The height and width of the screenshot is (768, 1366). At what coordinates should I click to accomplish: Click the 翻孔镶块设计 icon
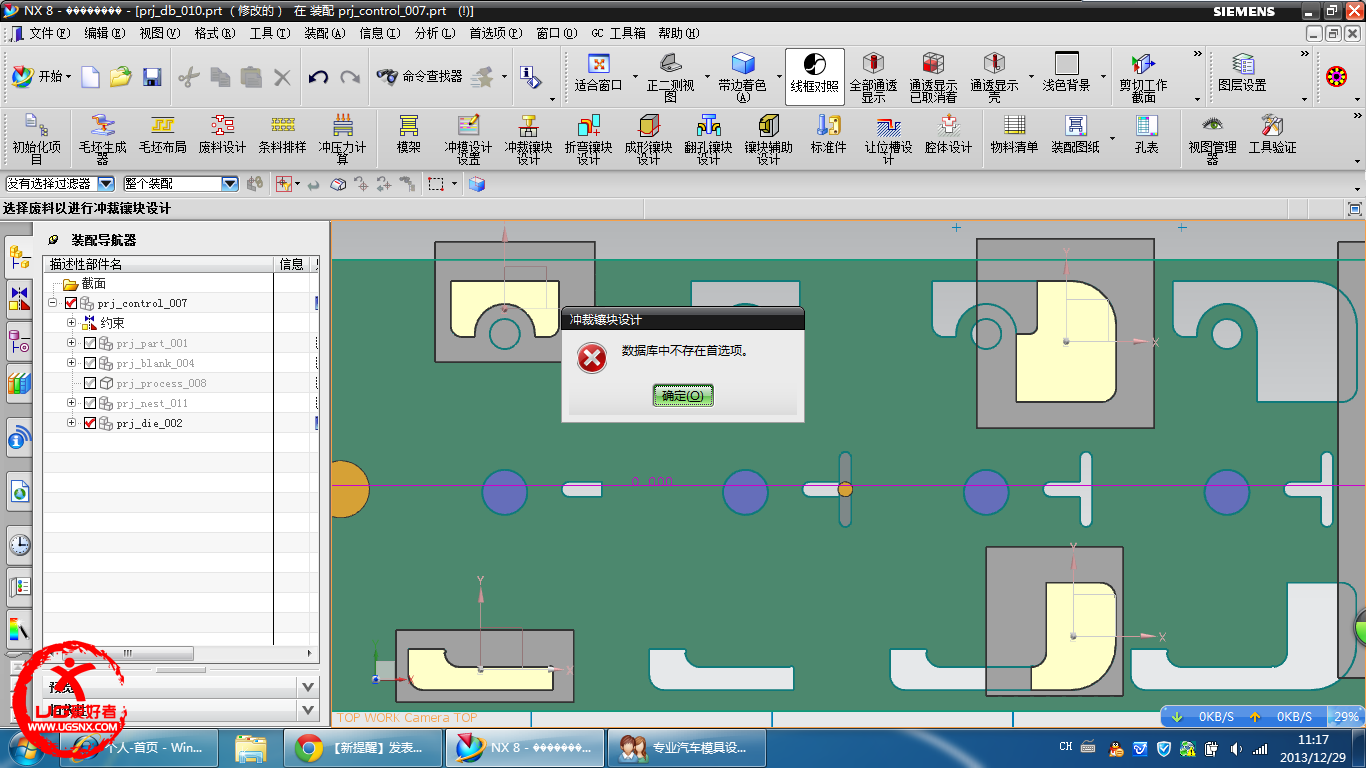708,138
